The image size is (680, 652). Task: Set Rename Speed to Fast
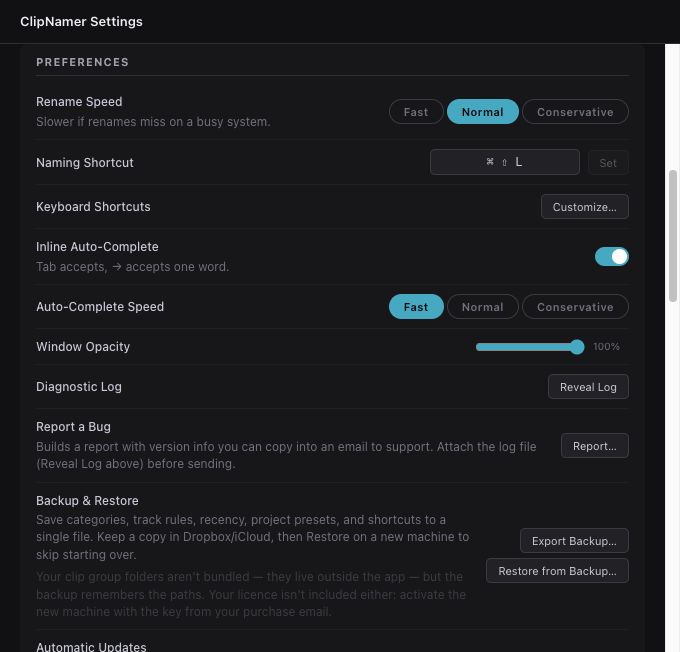(416, 112)
